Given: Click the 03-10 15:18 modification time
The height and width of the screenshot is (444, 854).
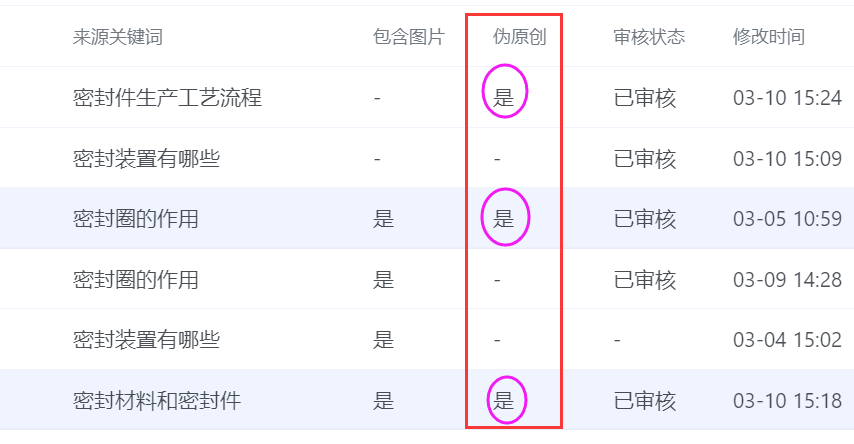Looking at the screenshot, I should pos(787,402).
